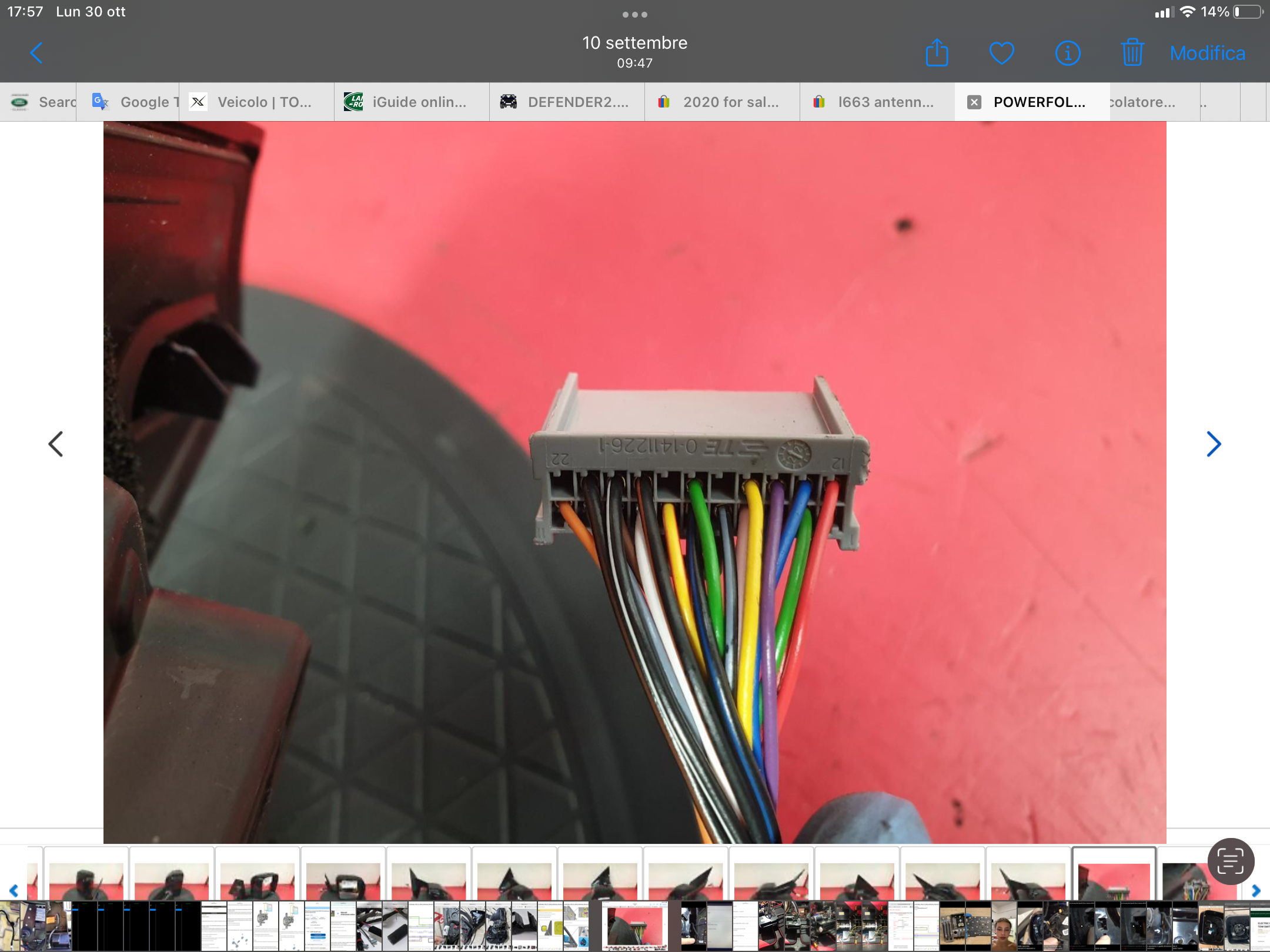
Task: Show photo info with the circled i icon
Action: pyautogui.click(x=1068, y=53)
